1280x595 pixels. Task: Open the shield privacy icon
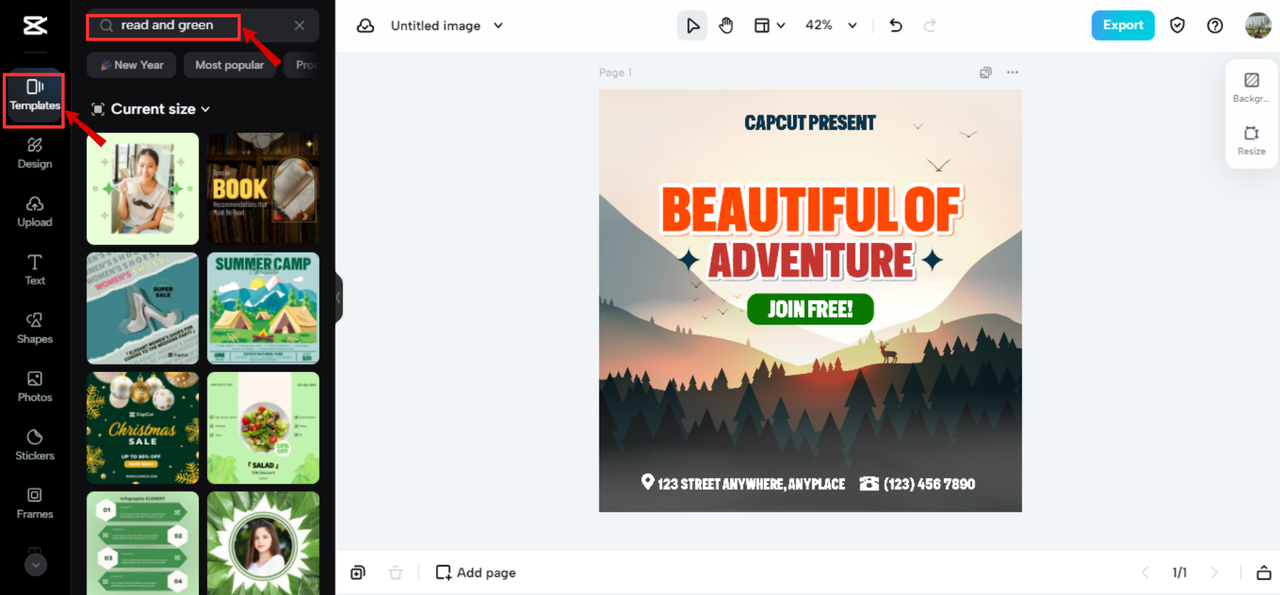pos(1178,26)
